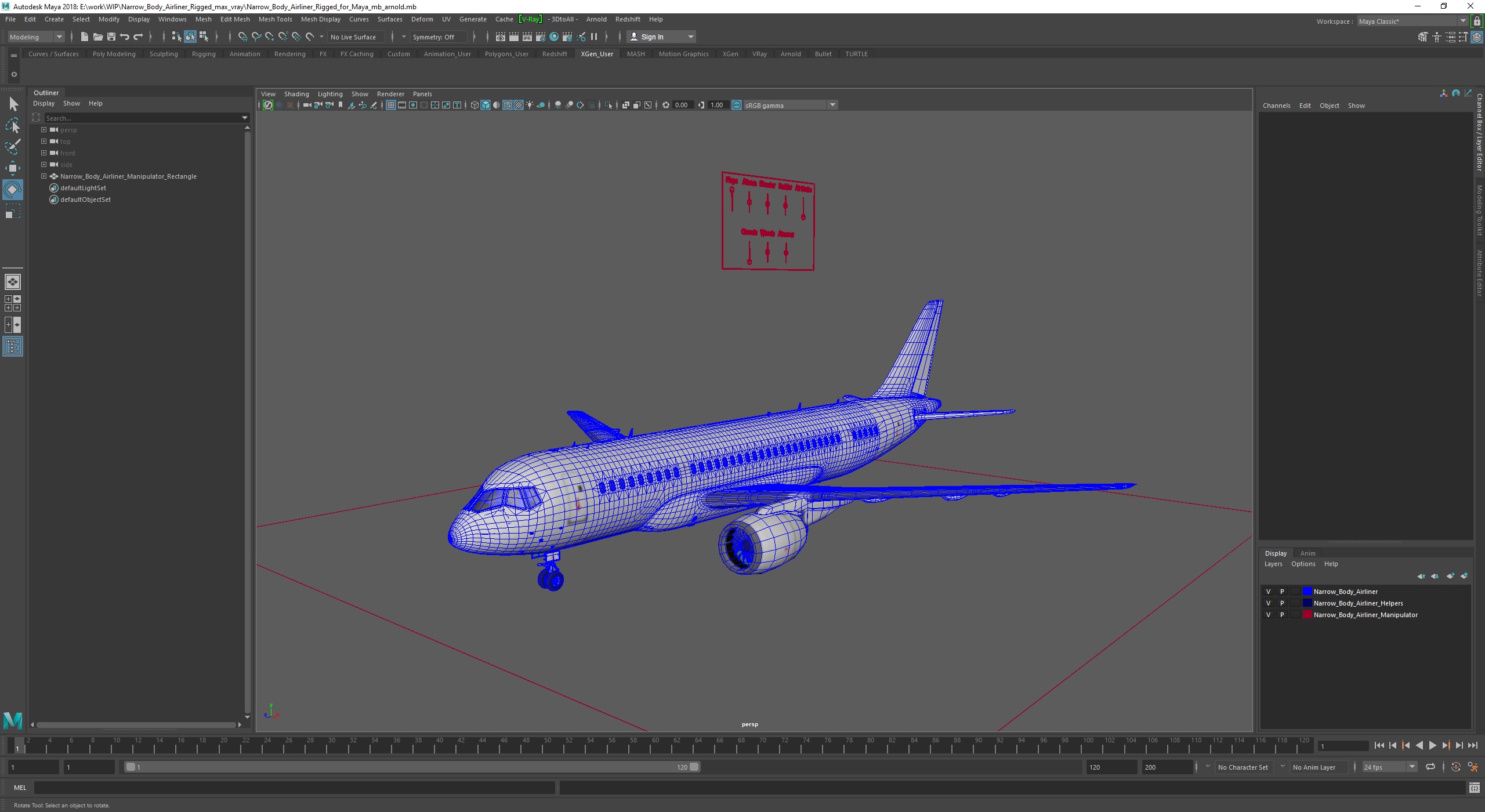Create a new scene via status line icon
1485x812 pixels.
pos(84,37)
